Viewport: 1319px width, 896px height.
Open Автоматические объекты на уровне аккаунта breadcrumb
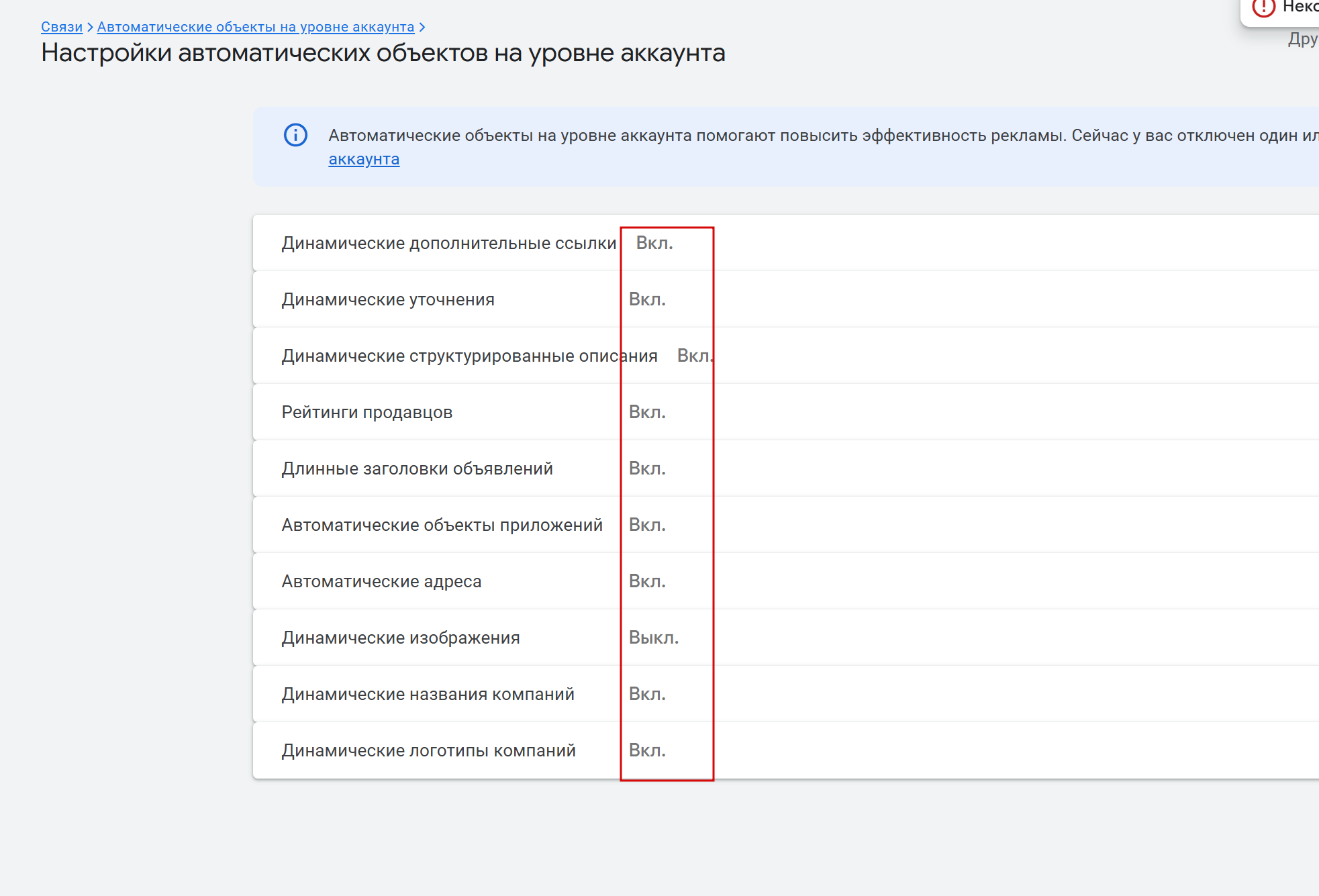255,27
